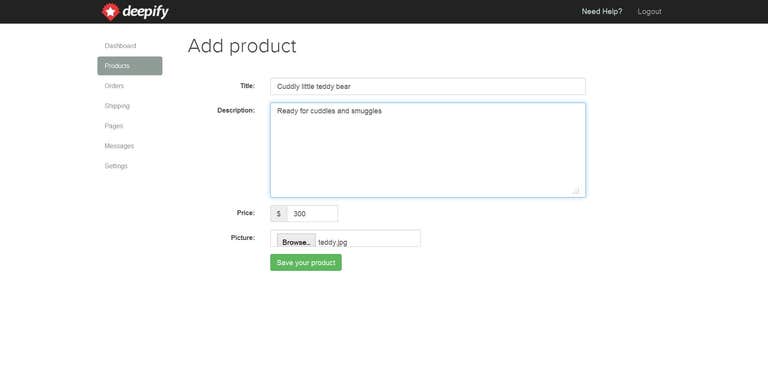
Task: Click the Picture: field label
Action: click(x=243, y=238)
